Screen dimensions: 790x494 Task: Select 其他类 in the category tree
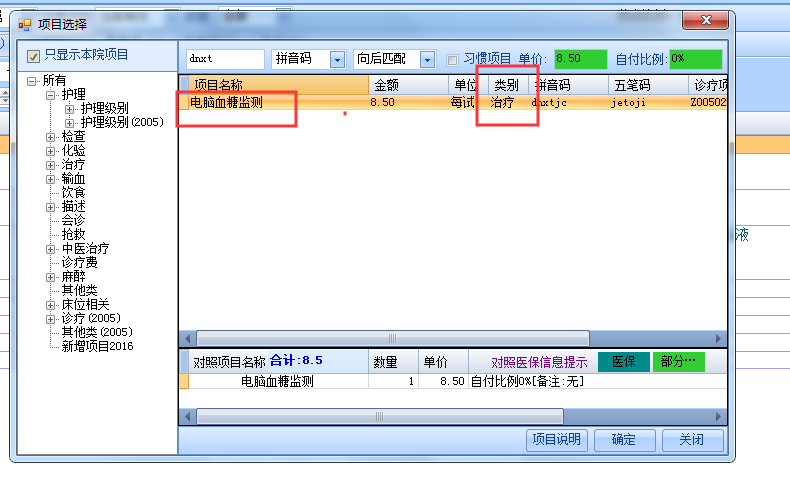[x=80, y=290]
